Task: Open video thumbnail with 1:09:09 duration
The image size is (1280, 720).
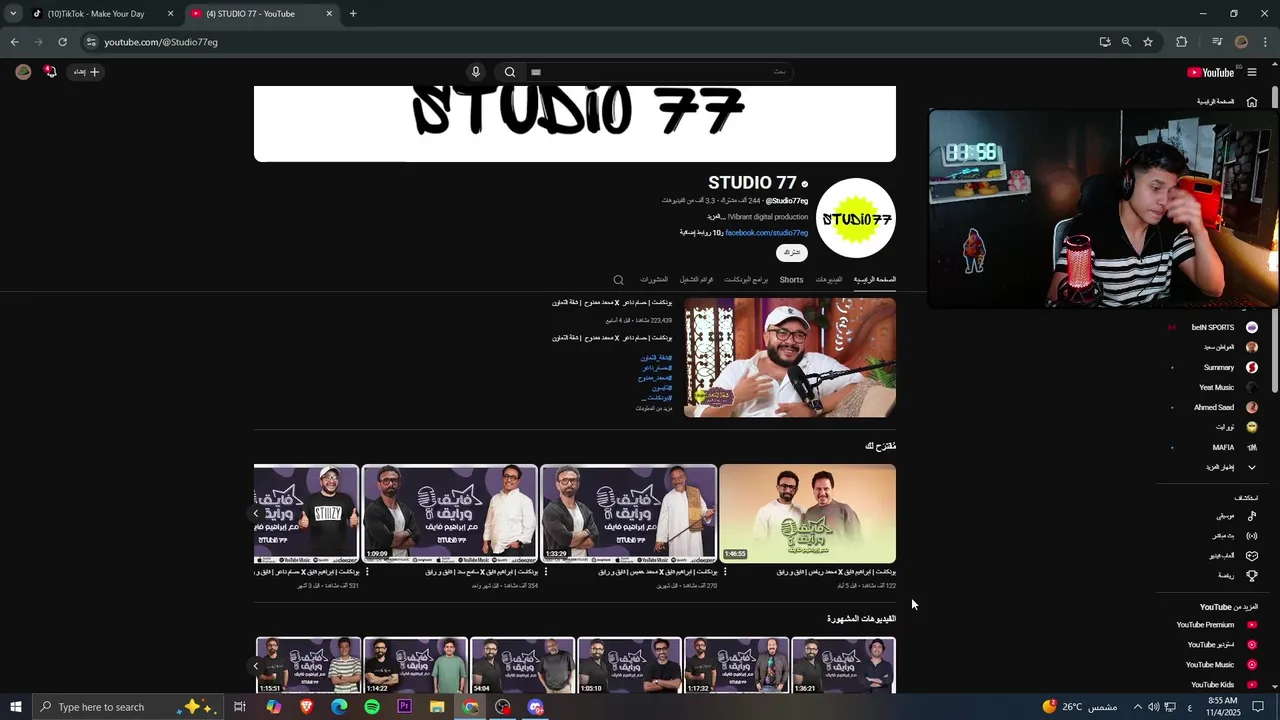Action: click(x=449, y=514)
